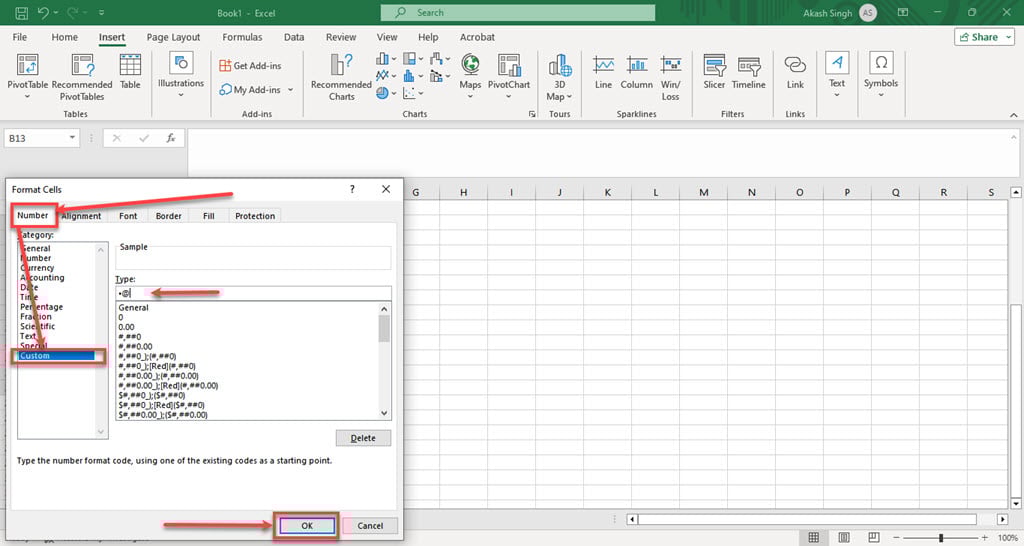The image size is (1024, 546).
Task: Switch to the Home tab
Action: tap(65, 37)
